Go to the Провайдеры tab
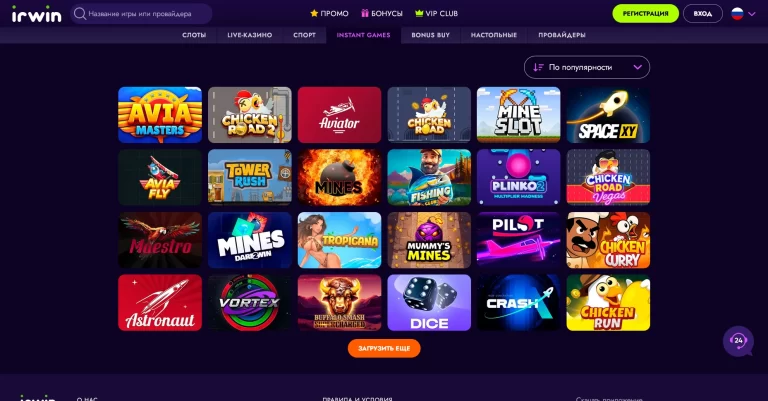Screen dimensions: 768x401 click(x=562, y=35)
